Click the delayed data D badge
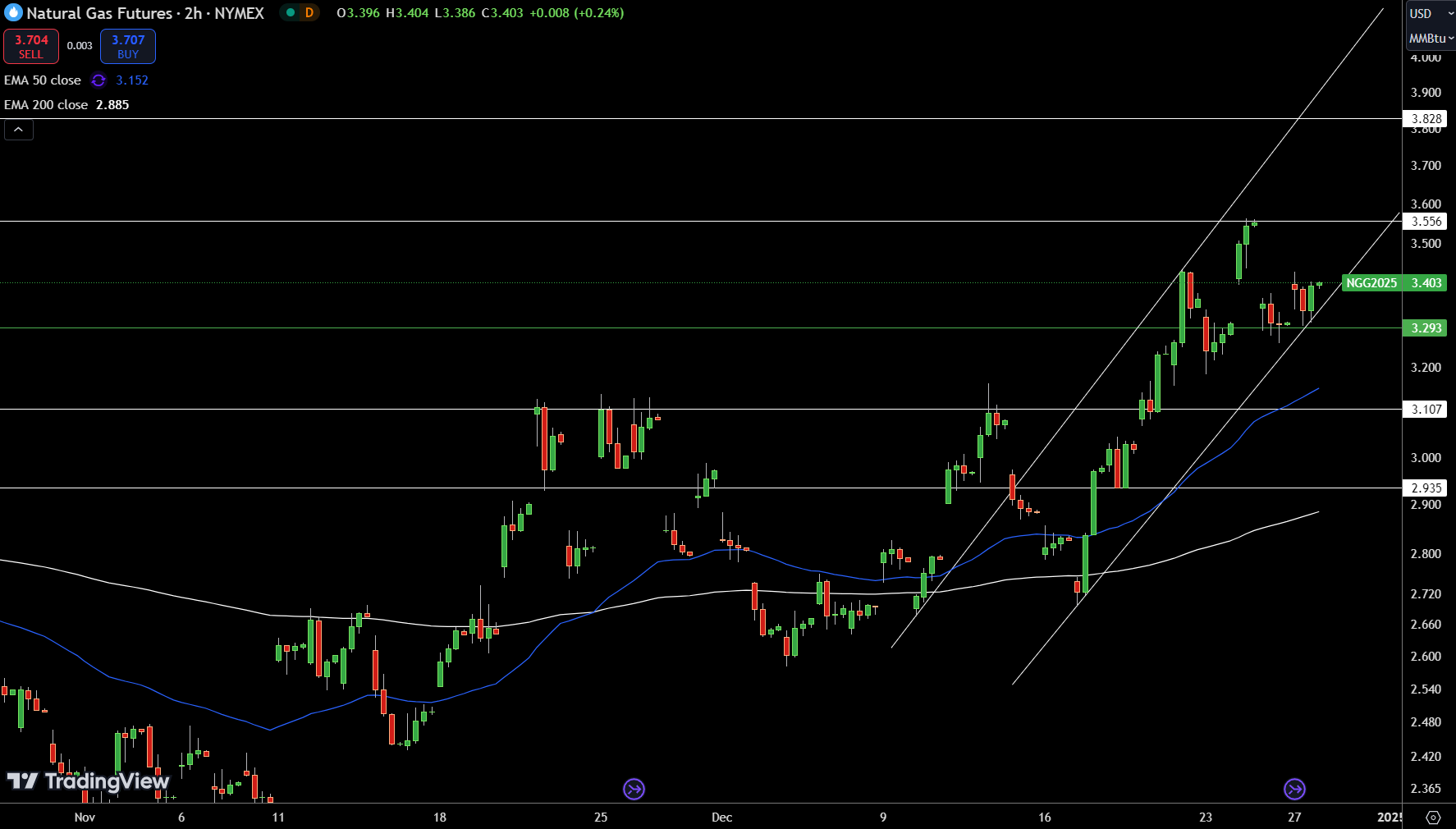This screenshot has height=829, width=1456. click(309, 13)
